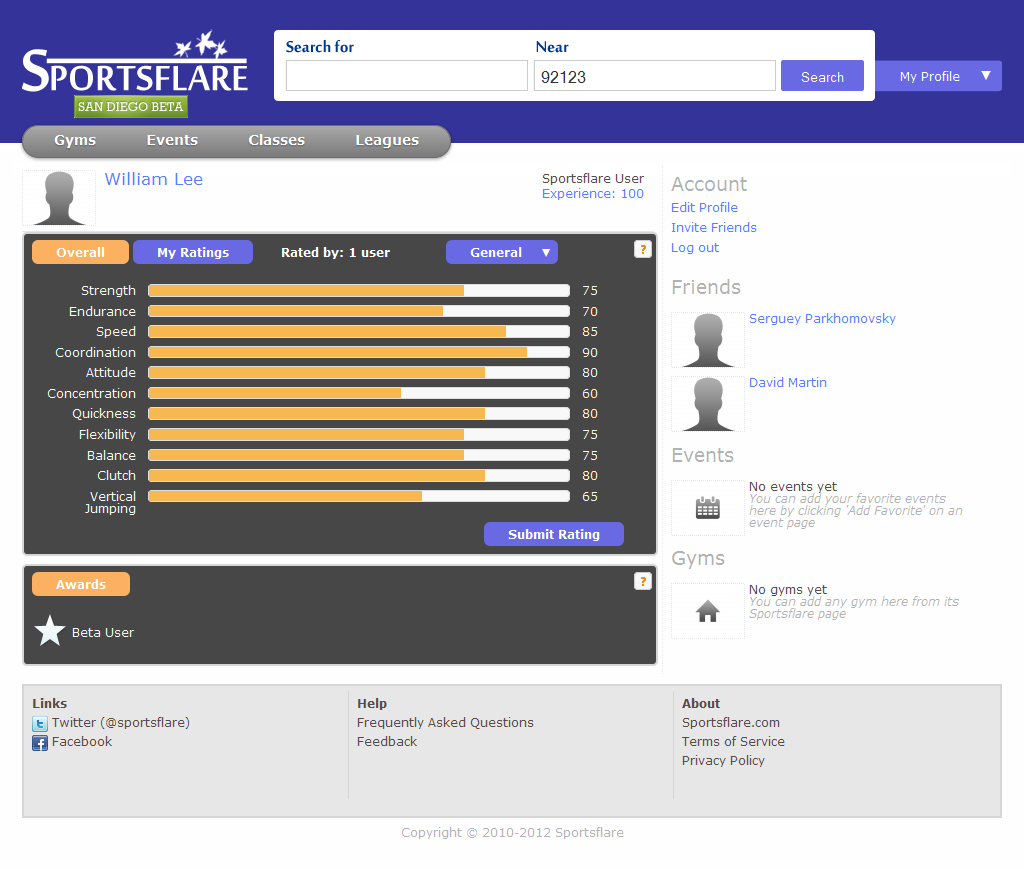Click the Log out link
Image resolution: width=1024 pixels, height=869 pixels.
(x=695, y=248)
